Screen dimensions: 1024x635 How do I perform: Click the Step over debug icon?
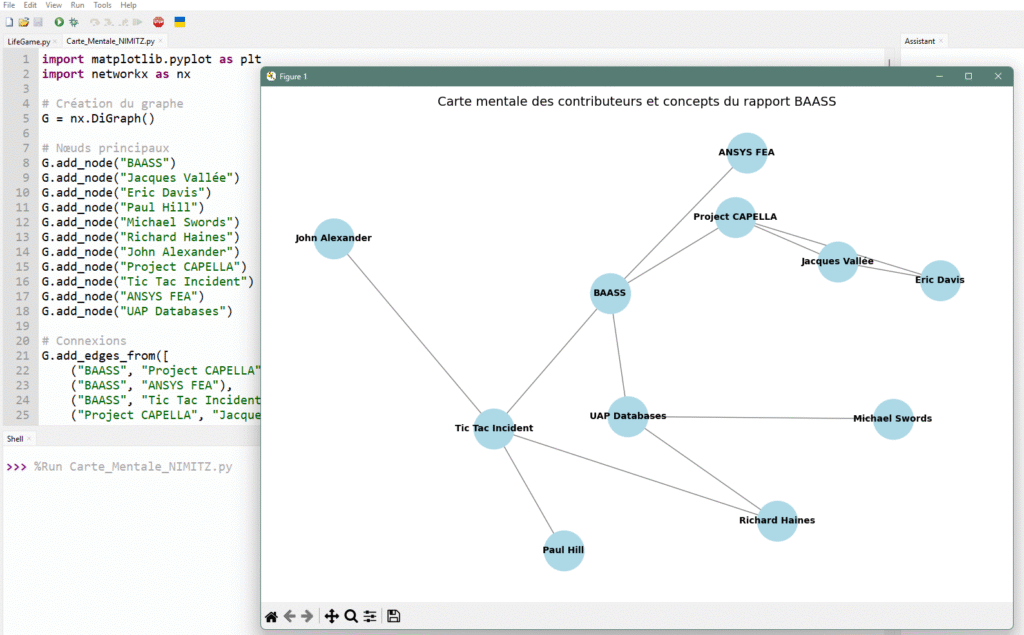95,22
